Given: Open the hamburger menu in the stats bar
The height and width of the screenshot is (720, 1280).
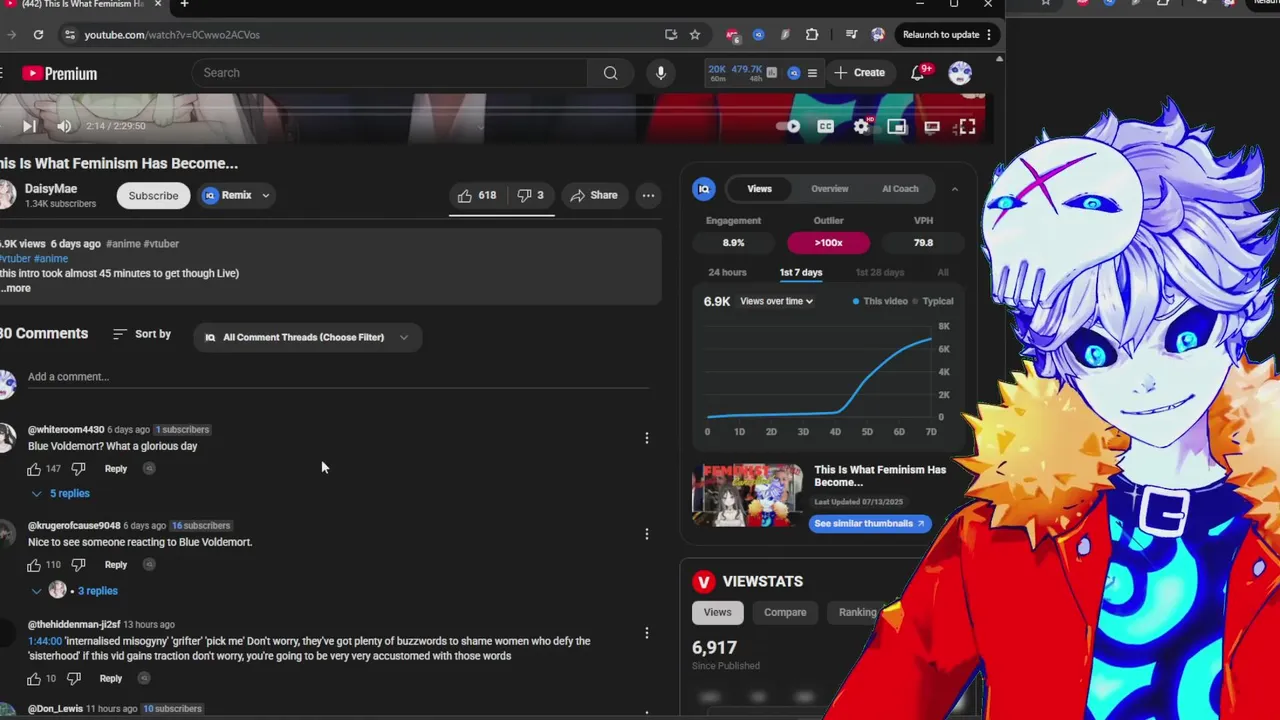Looking at the screenshot, I should pyautogui.click(x=812, y=73).
